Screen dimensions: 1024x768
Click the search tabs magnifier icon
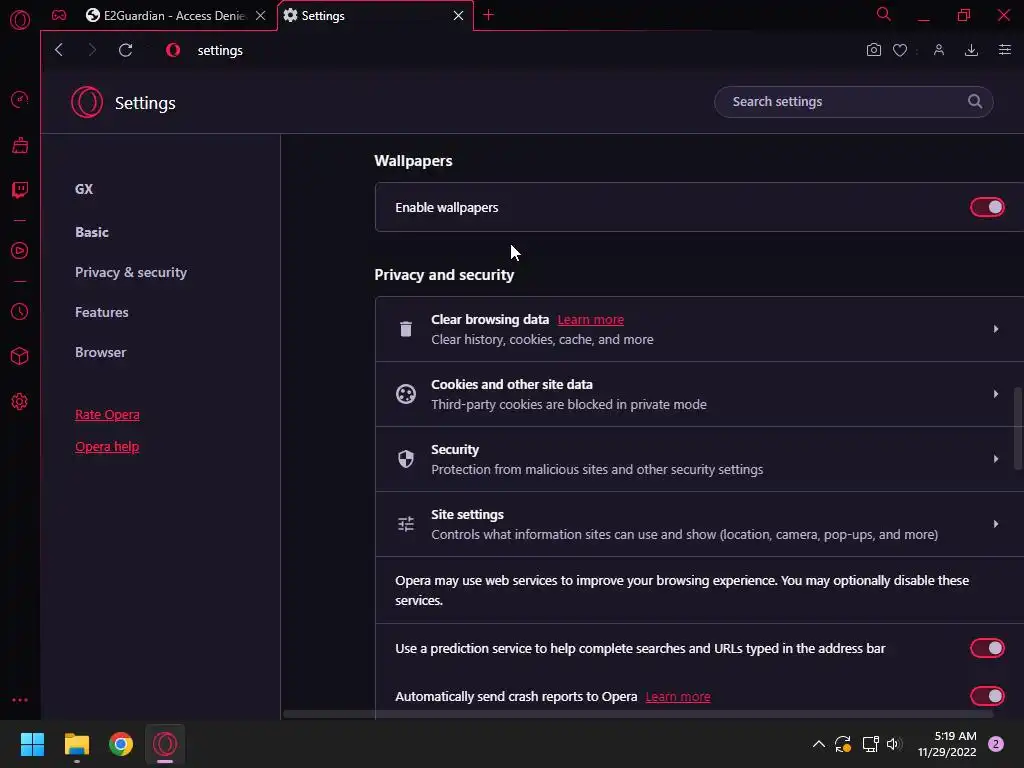[884, 14]
